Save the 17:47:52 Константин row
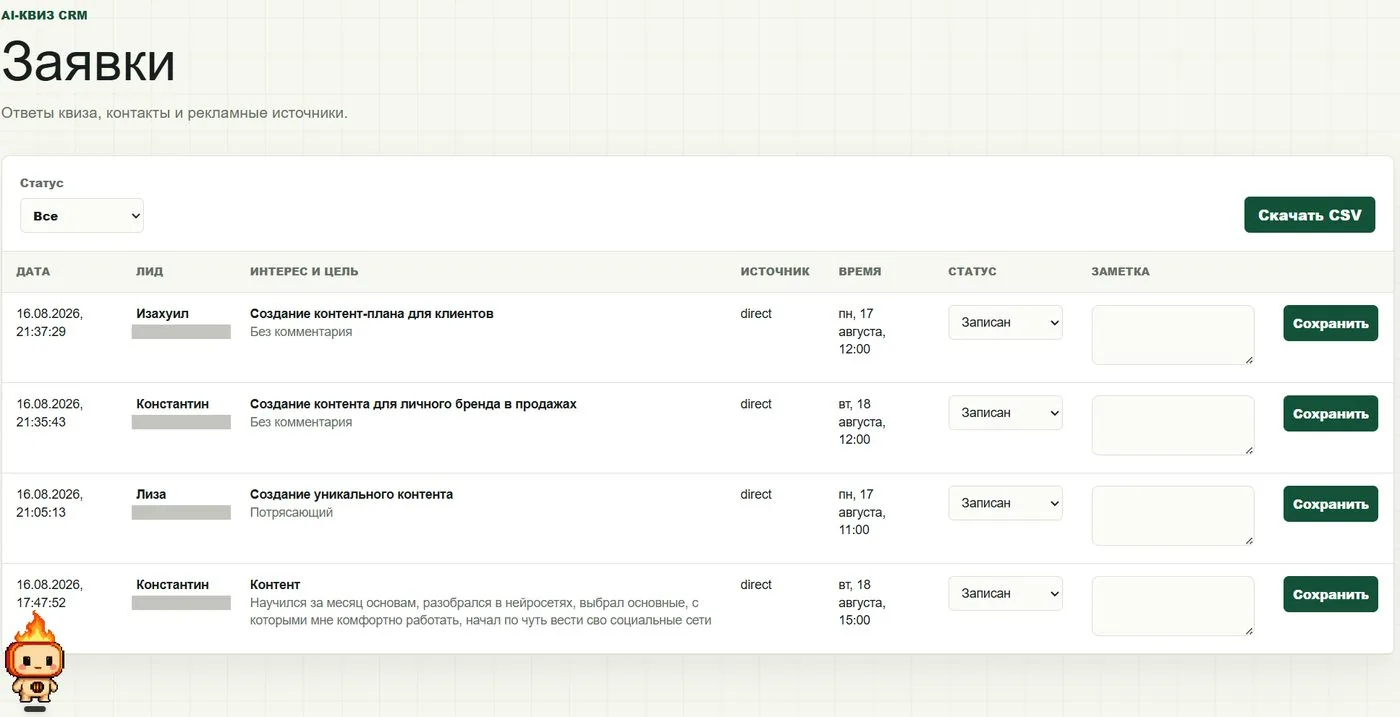 pos(1330,594)
